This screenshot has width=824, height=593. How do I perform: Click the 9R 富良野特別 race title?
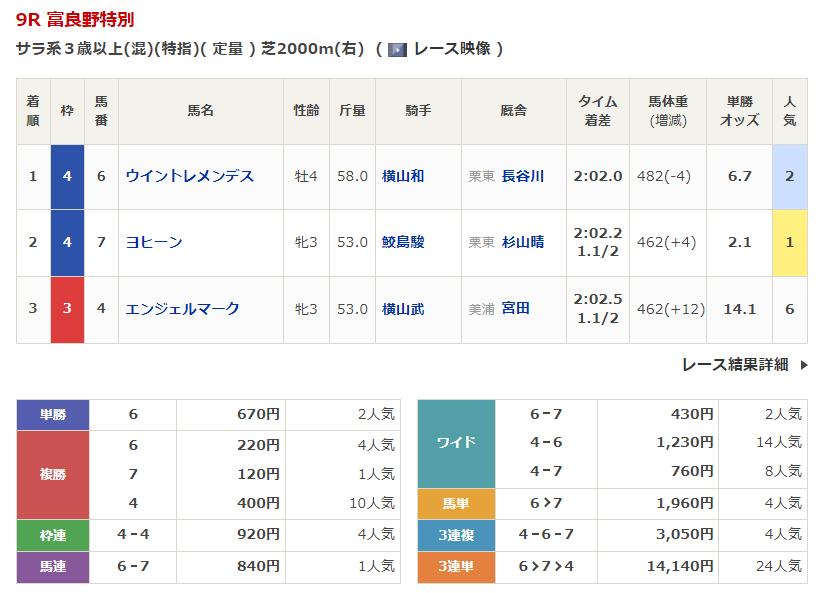click(75, 19)
